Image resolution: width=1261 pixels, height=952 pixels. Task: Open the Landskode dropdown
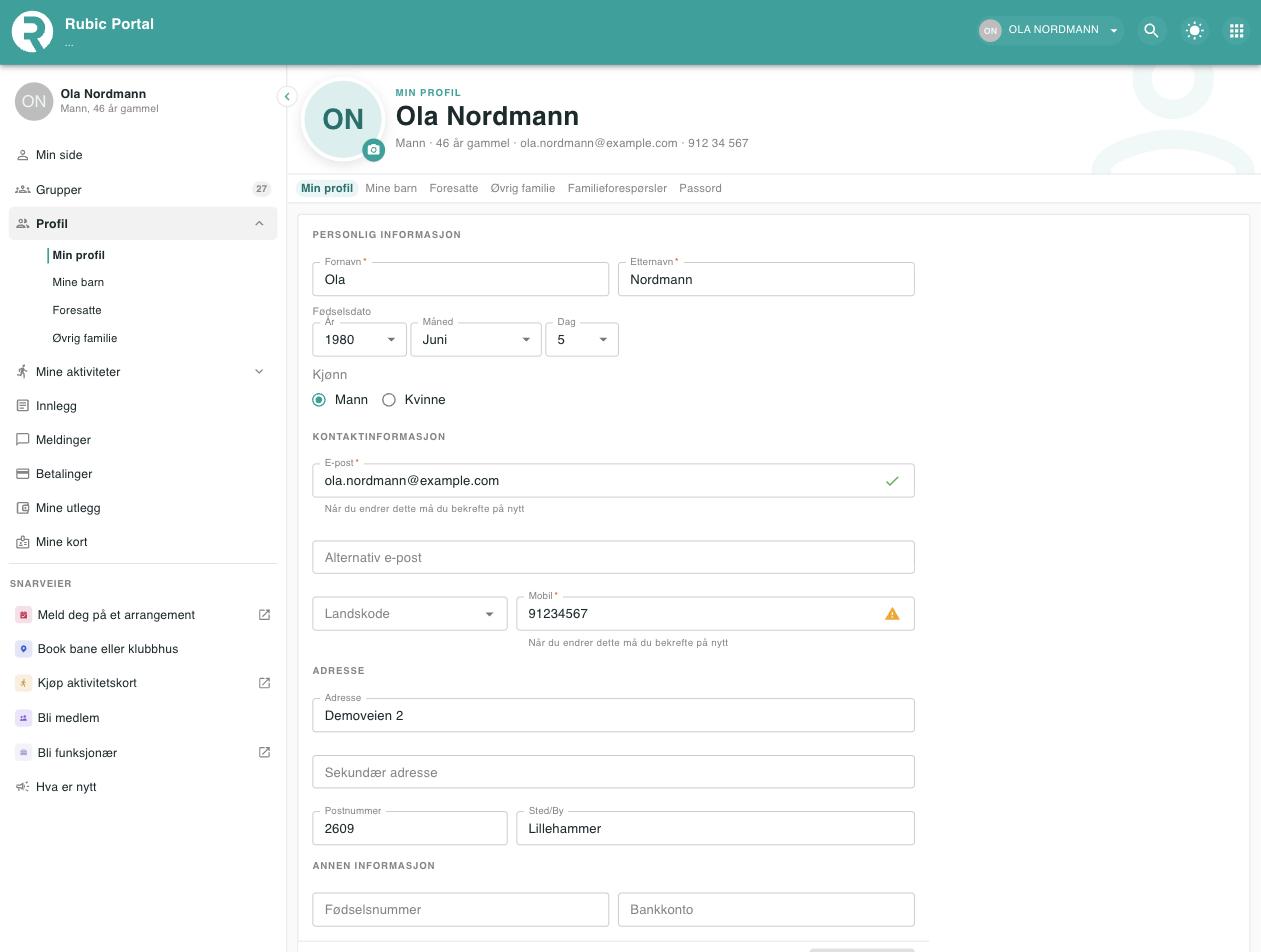410,614
